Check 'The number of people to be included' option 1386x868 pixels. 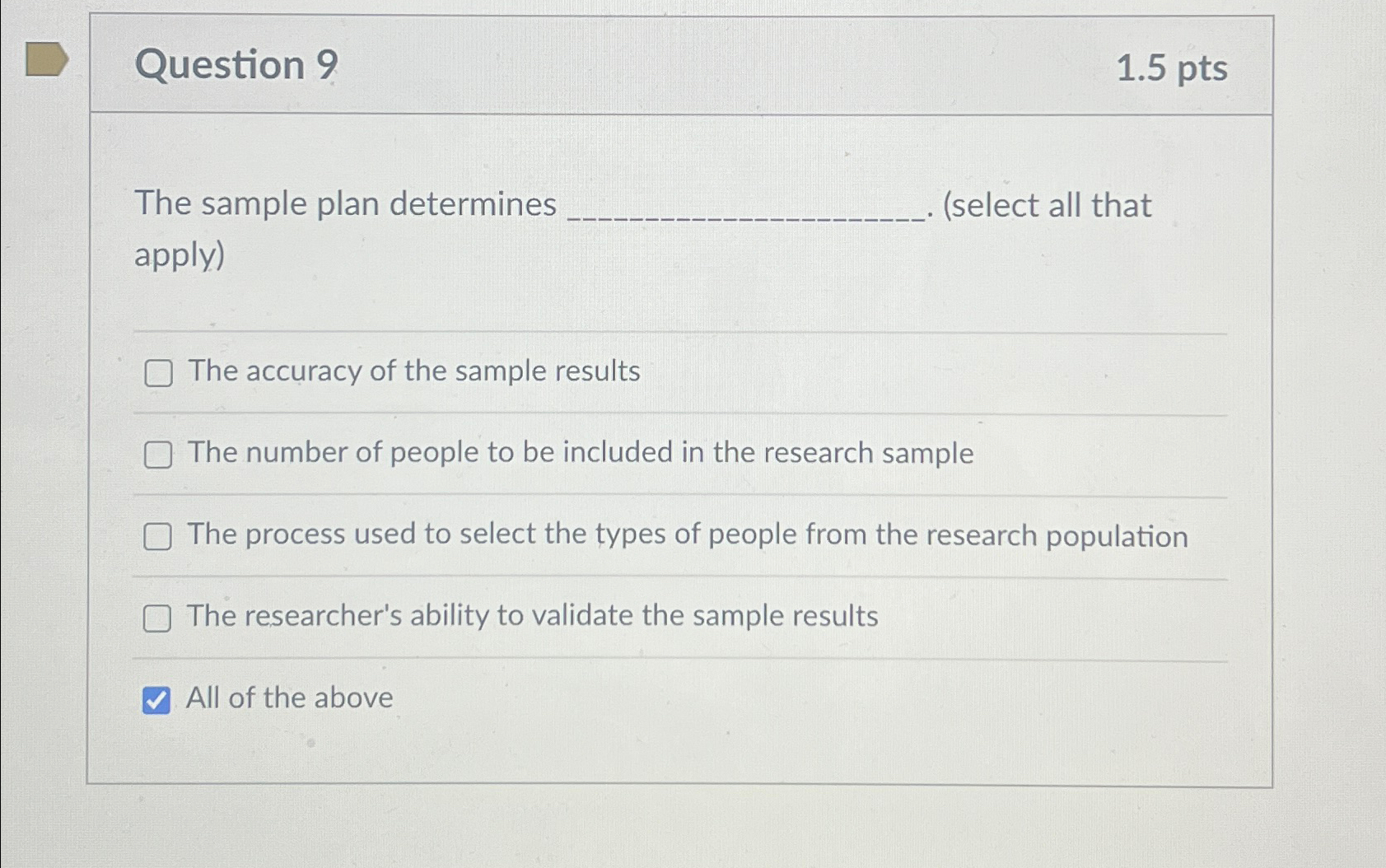(158, 454)
